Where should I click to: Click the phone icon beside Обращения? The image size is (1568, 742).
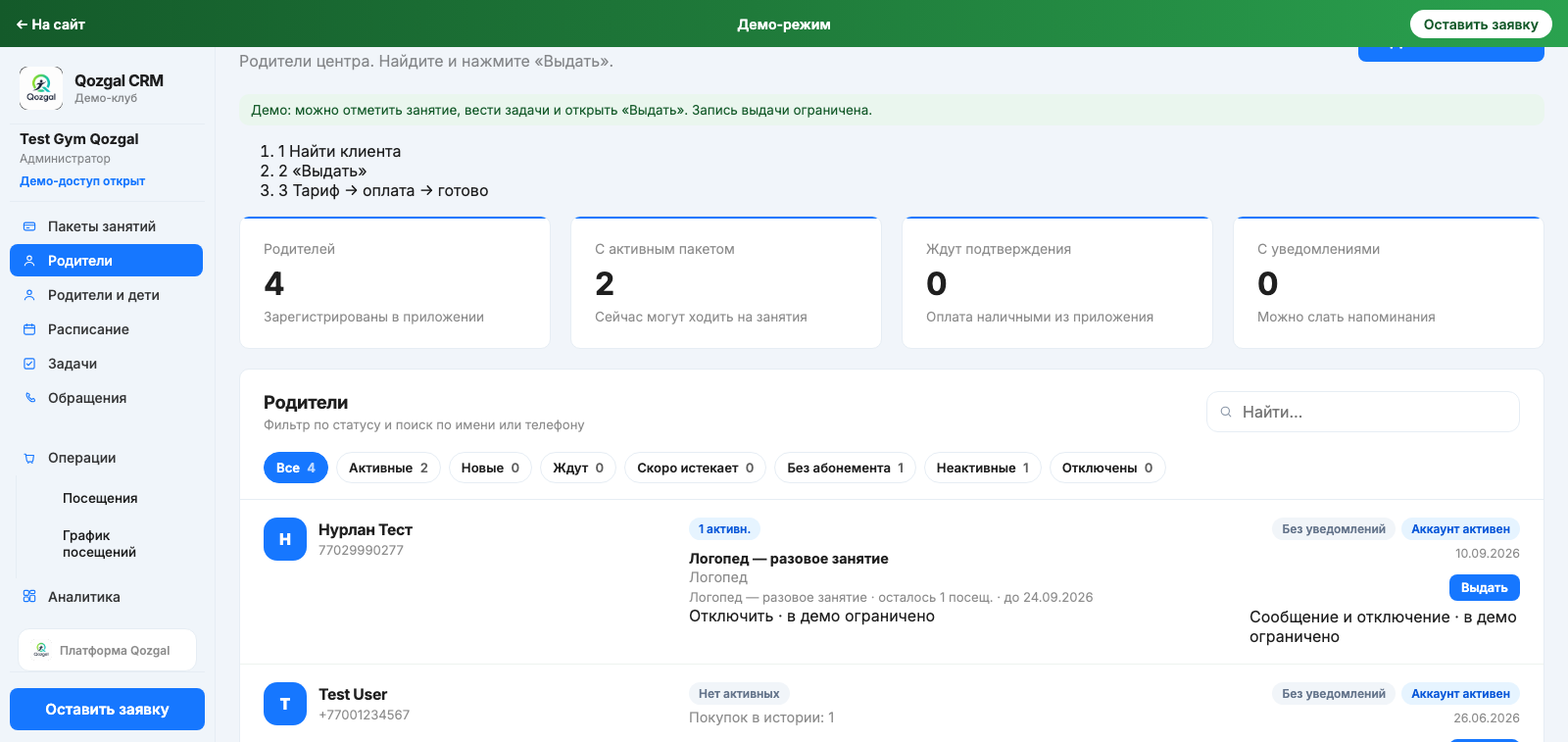29,398
